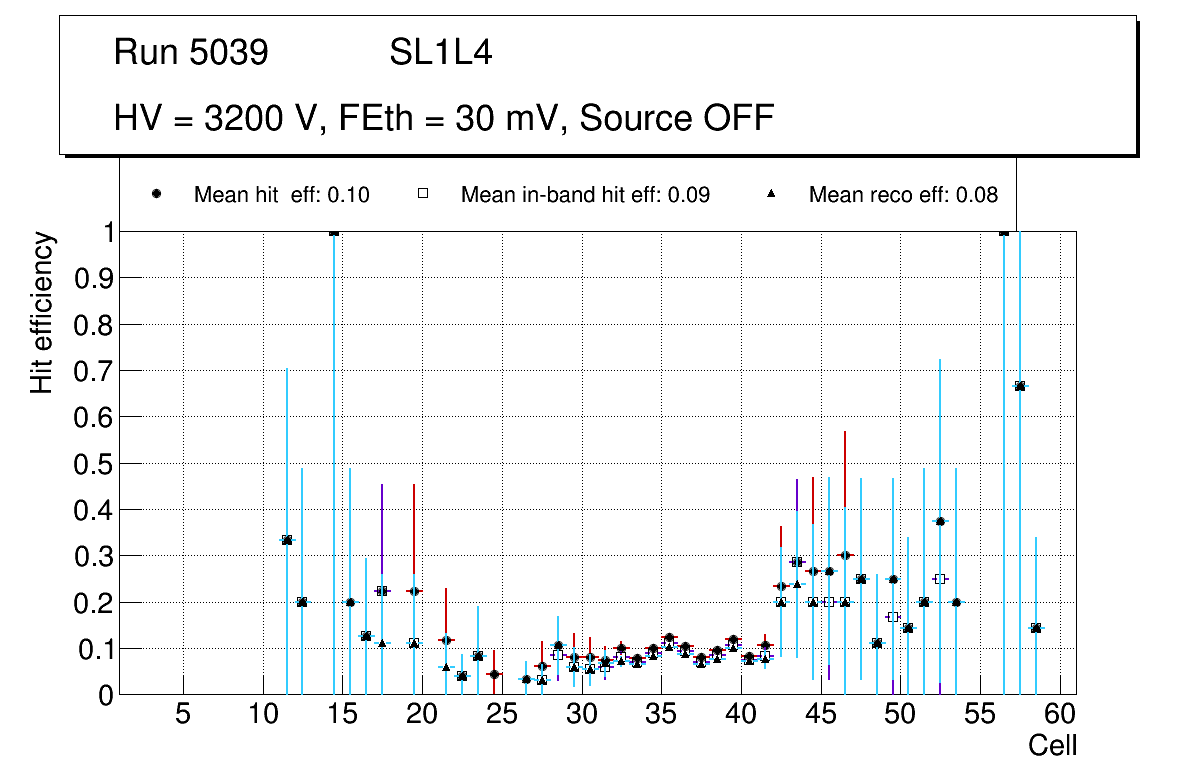The width and height of the screenshot is (1196, 772).
Task: Click the 'Run 5039' title text
Action: (191, 53)
